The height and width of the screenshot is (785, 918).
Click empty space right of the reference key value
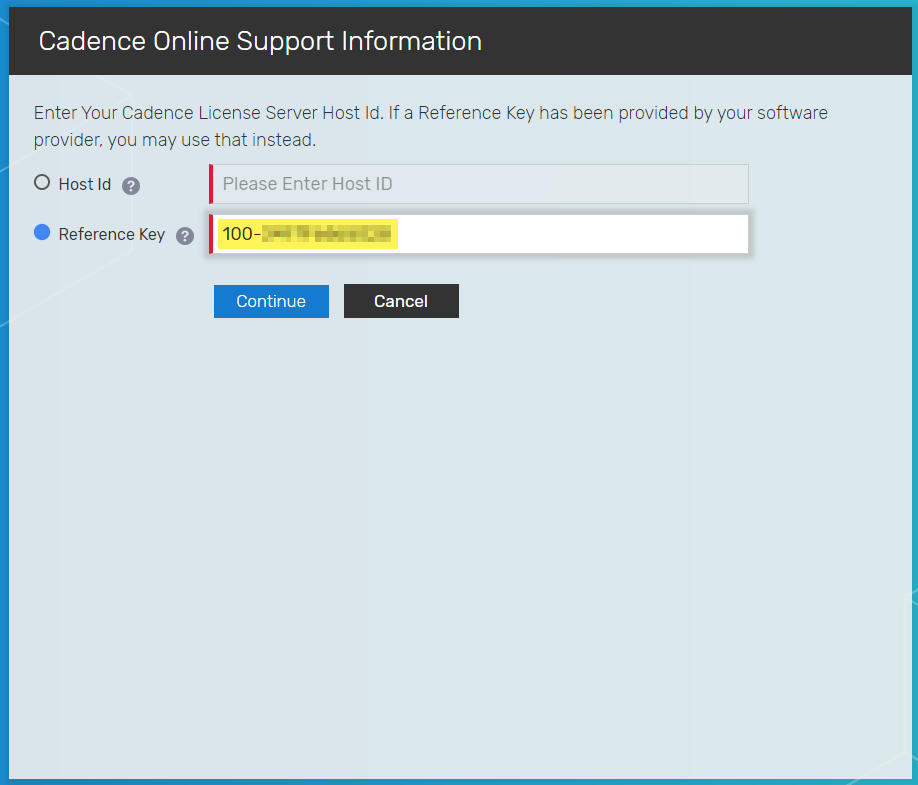click(570, 234)
